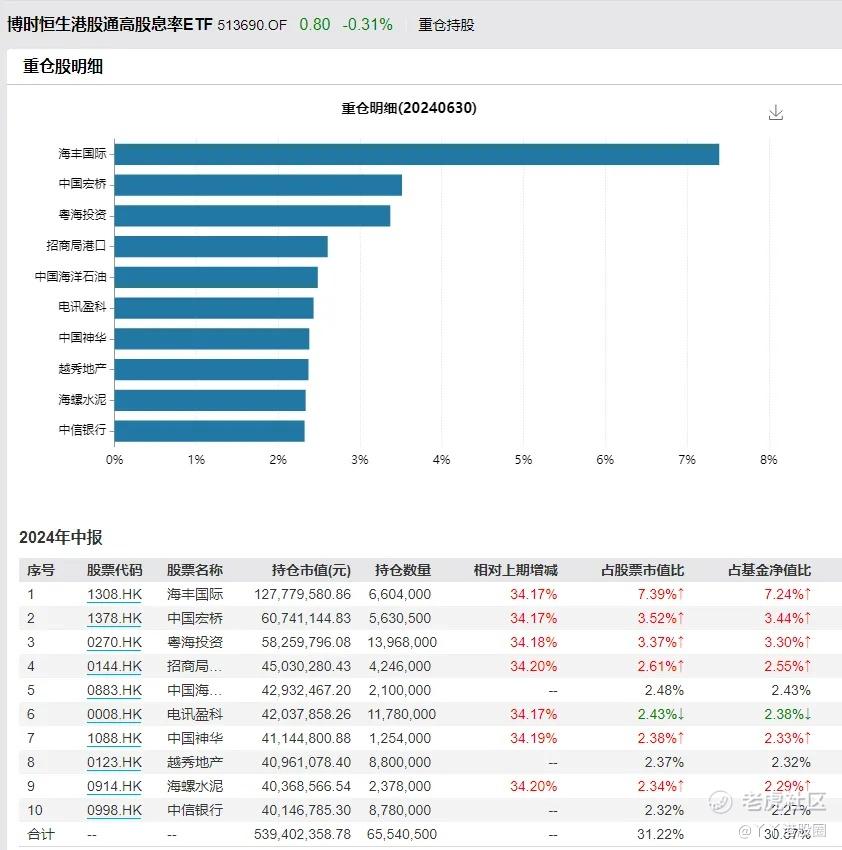
Task: Open the 1308.HK stock code link
Action: click(114, 594)
